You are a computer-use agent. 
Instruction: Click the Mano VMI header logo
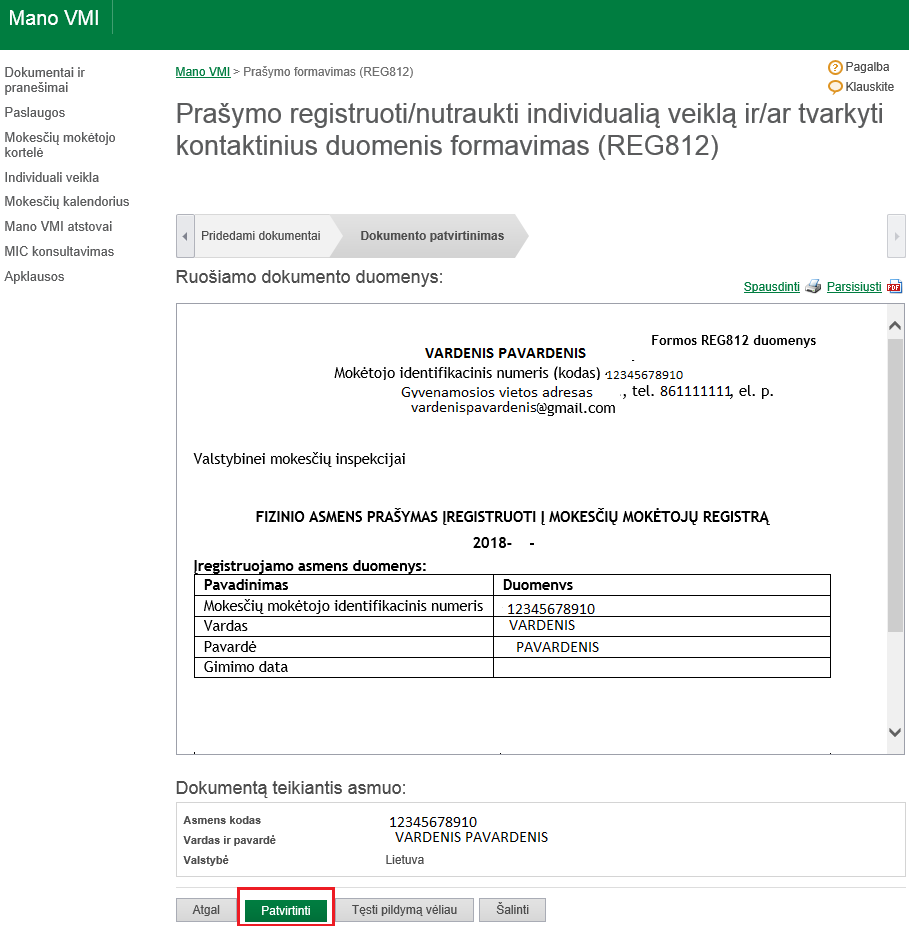(54, 18)
